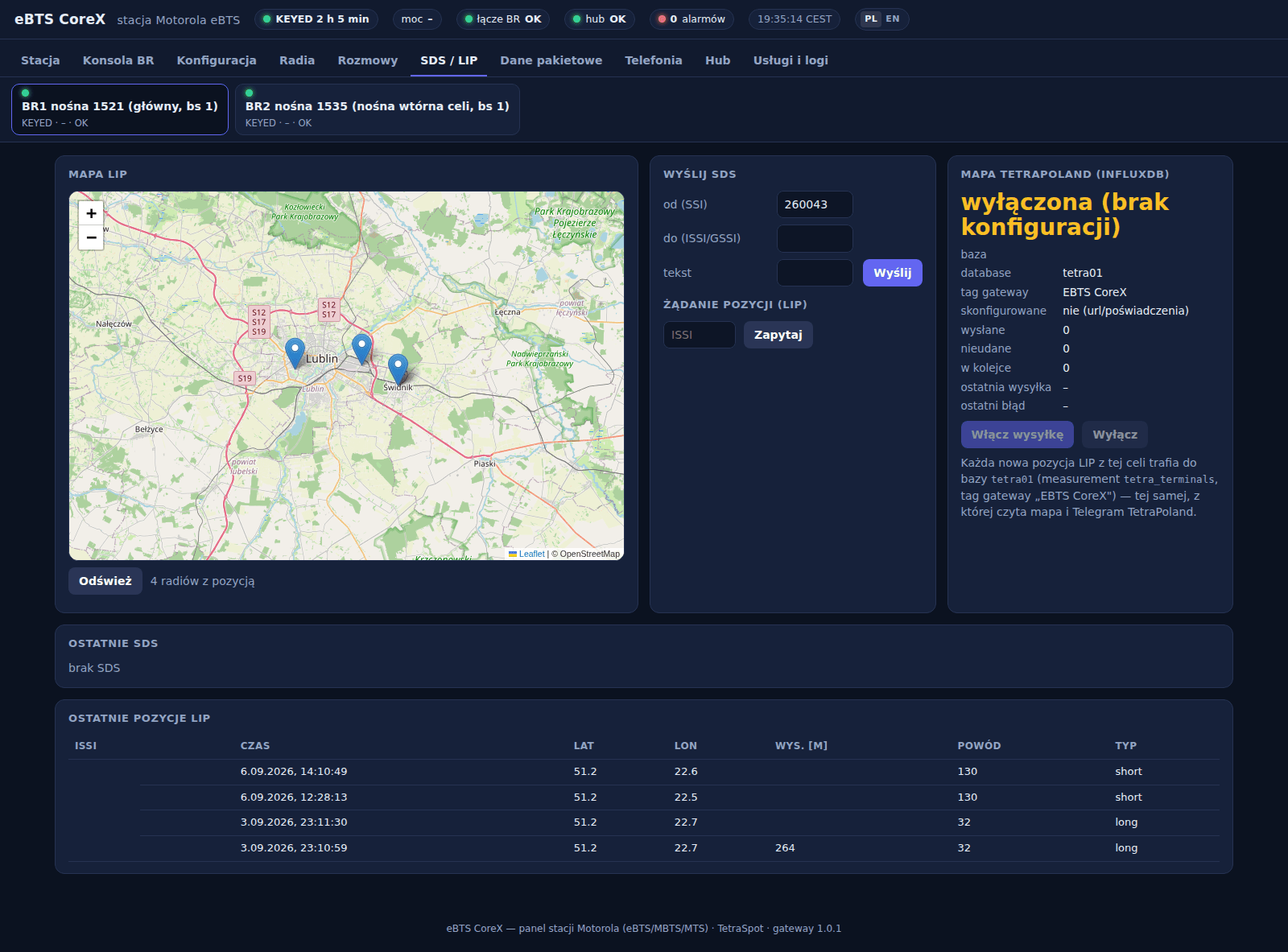Zoom out on the LIP map

91,237
